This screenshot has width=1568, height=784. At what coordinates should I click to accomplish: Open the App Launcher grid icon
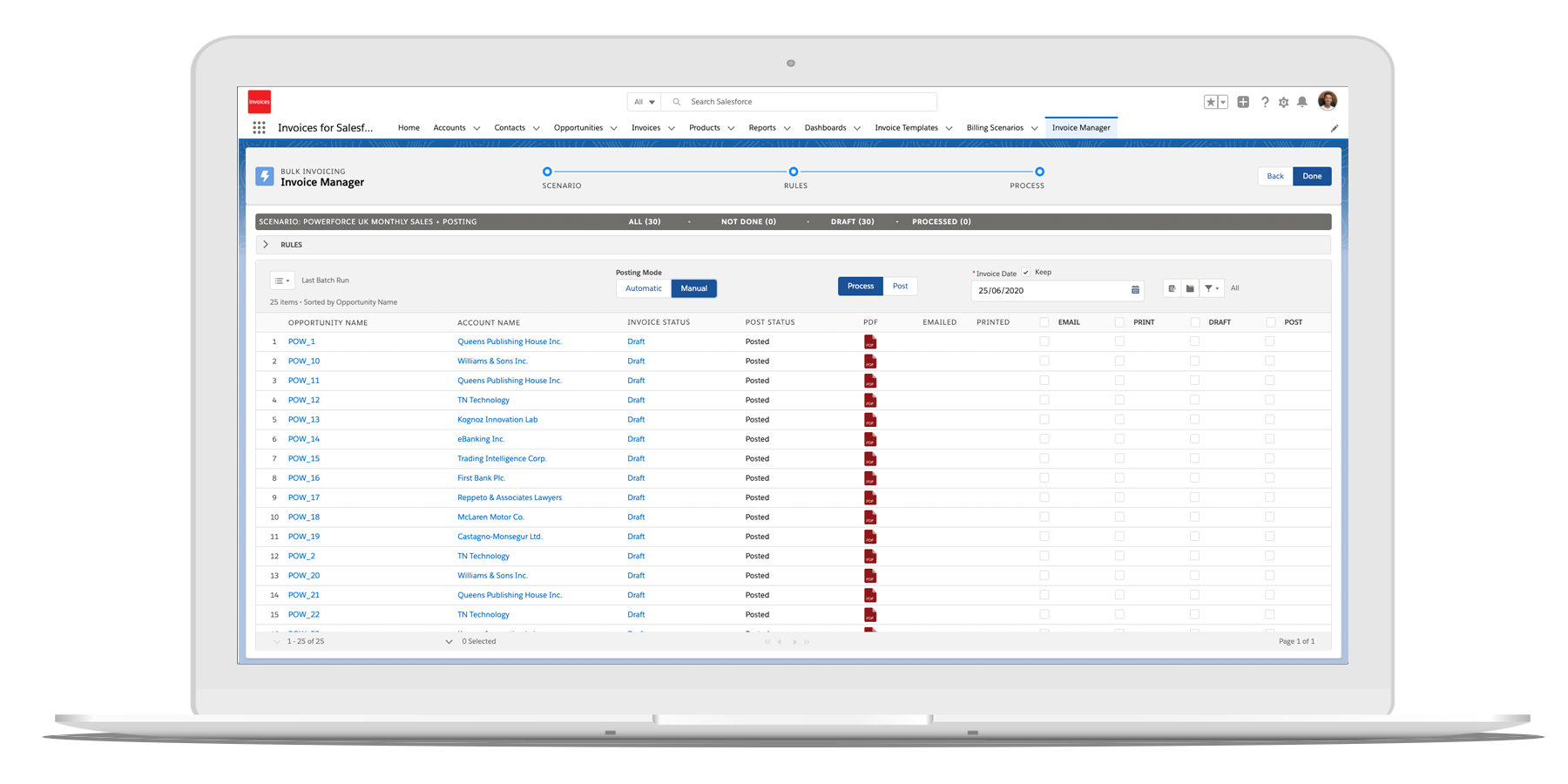pos(259,127)
